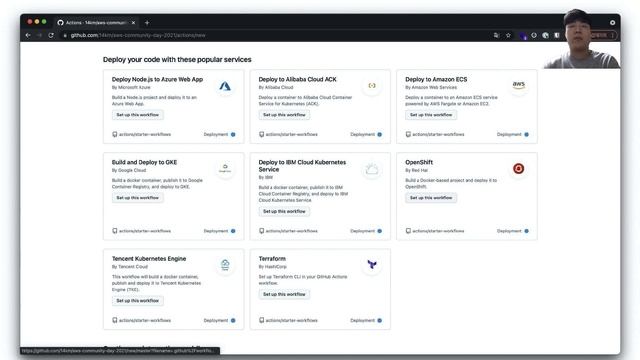Click Deployment blue dot in Tencent card
Viewport: 640px width, 360px height.
(233, 320)
